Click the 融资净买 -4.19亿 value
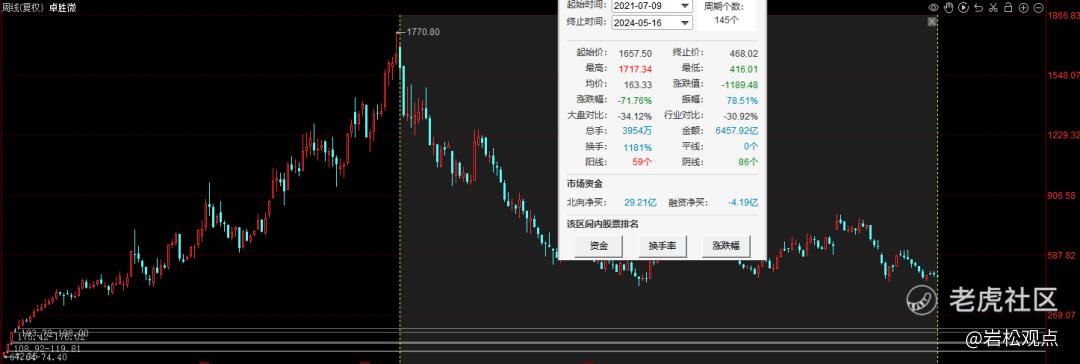1080x364 pixels. coord(743,202)
